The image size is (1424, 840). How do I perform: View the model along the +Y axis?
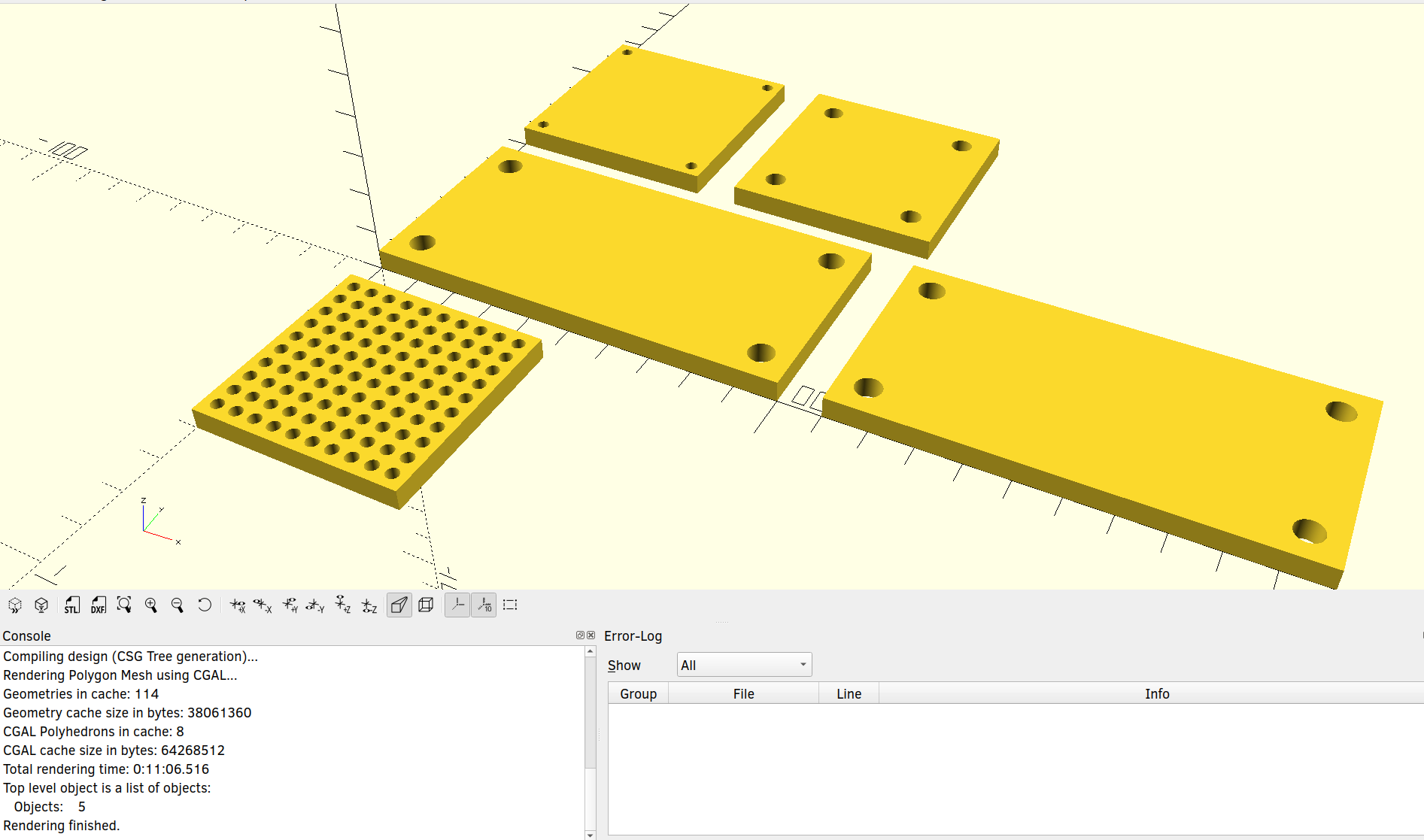(x=292, y=605)
